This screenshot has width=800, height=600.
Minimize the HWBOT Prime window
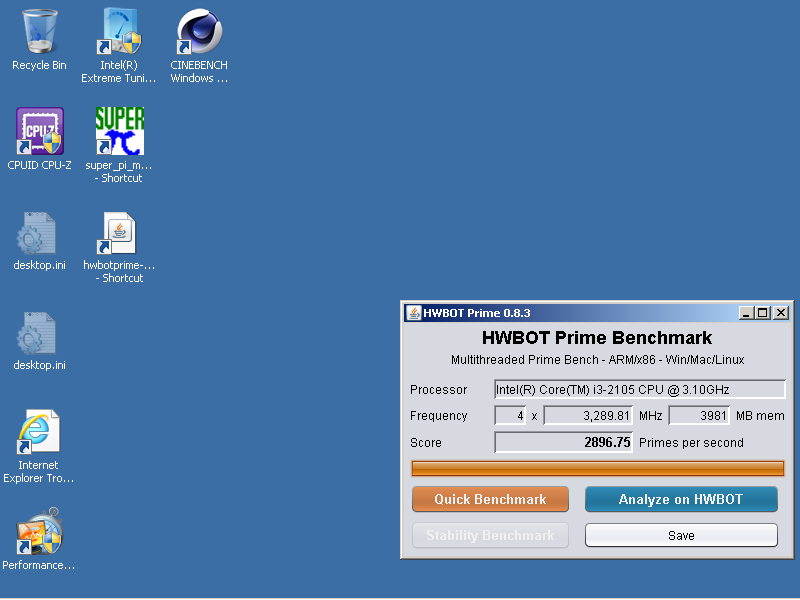coord(746,313)
